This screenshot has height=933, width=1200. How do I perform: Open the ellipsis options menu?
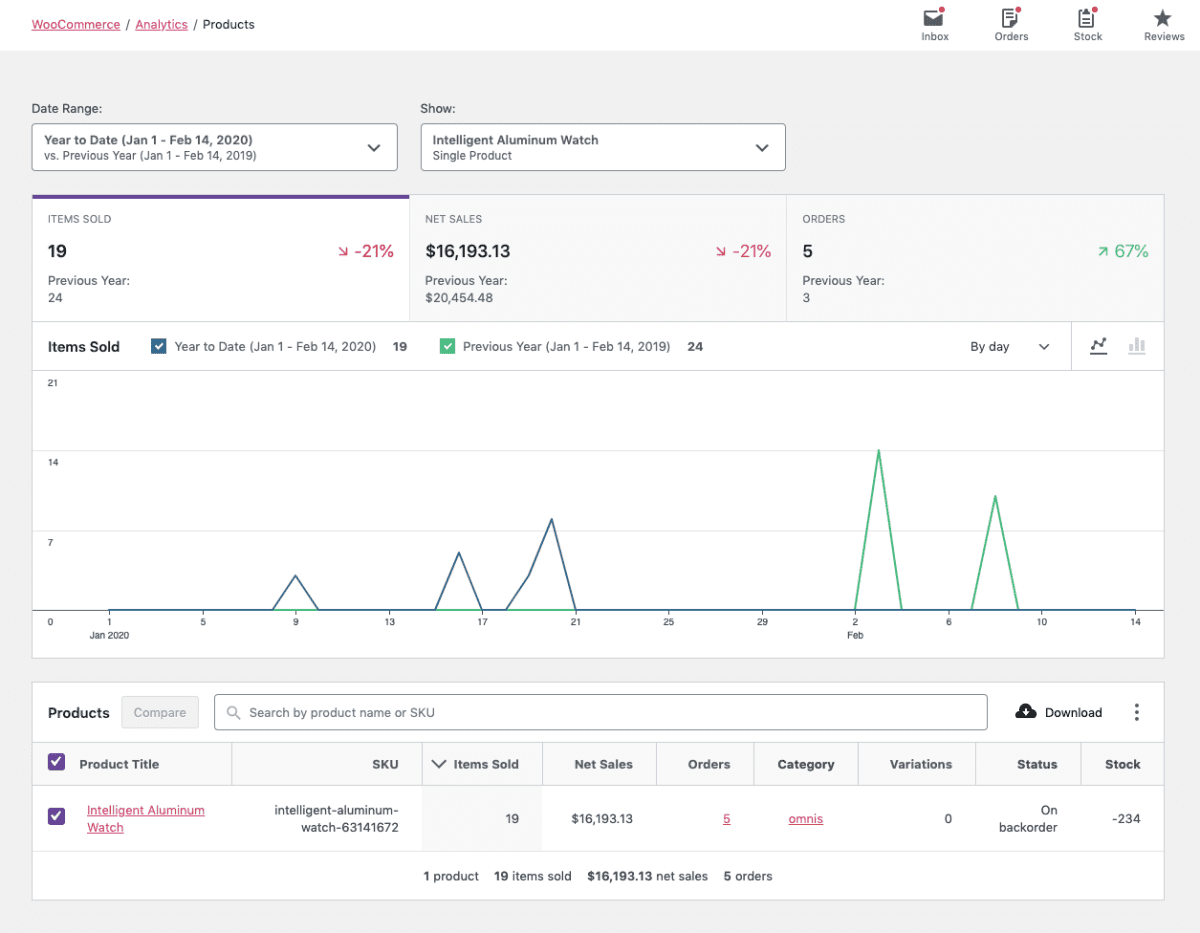[x=1136, y=712]
